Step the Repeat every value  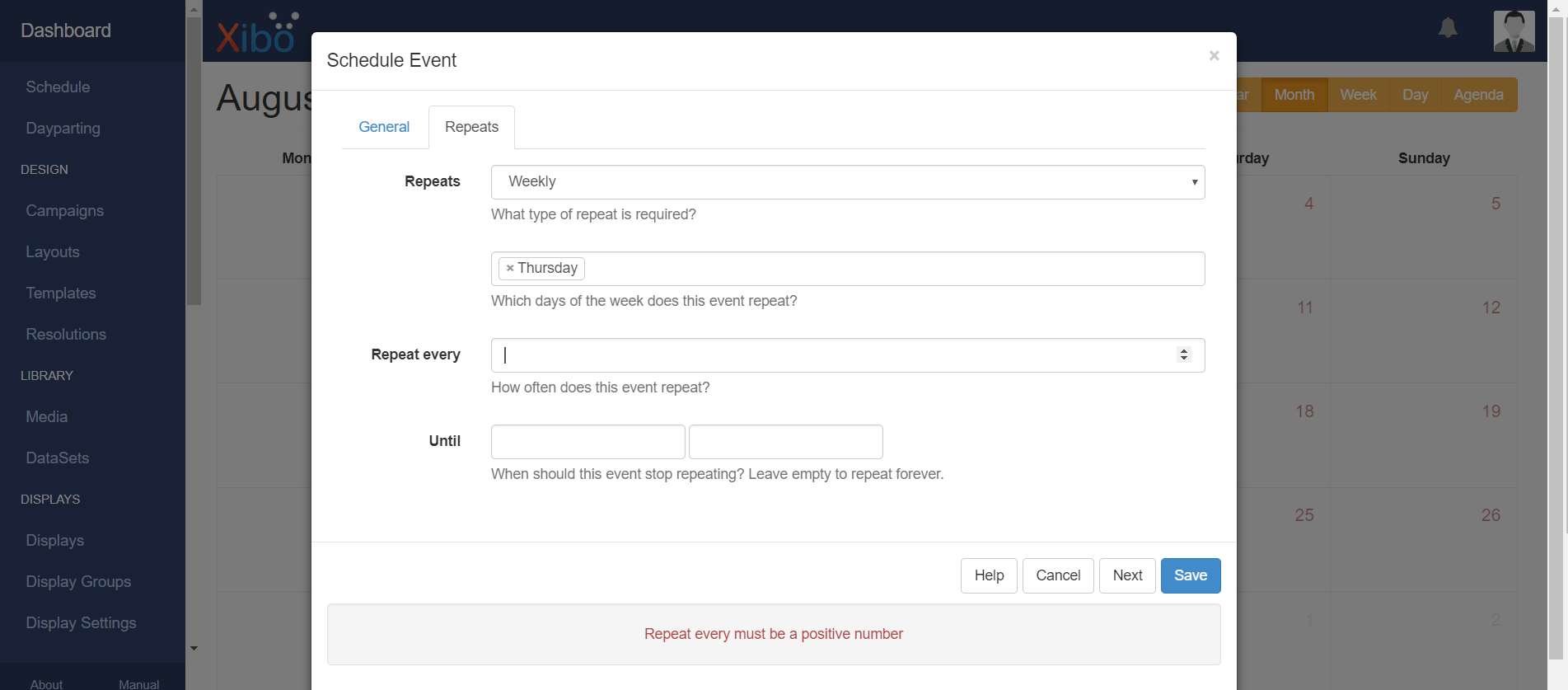[1184, 354]
